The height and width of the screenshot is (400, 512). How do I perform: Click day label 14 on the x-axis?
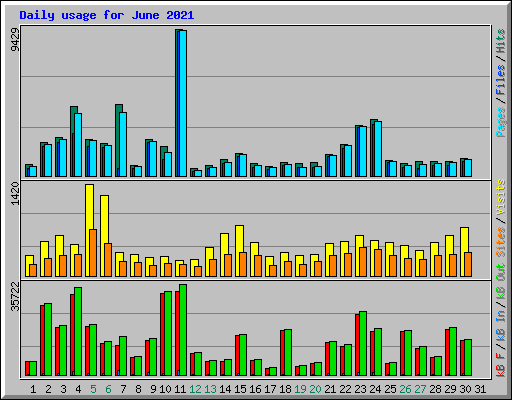[225, 389]
